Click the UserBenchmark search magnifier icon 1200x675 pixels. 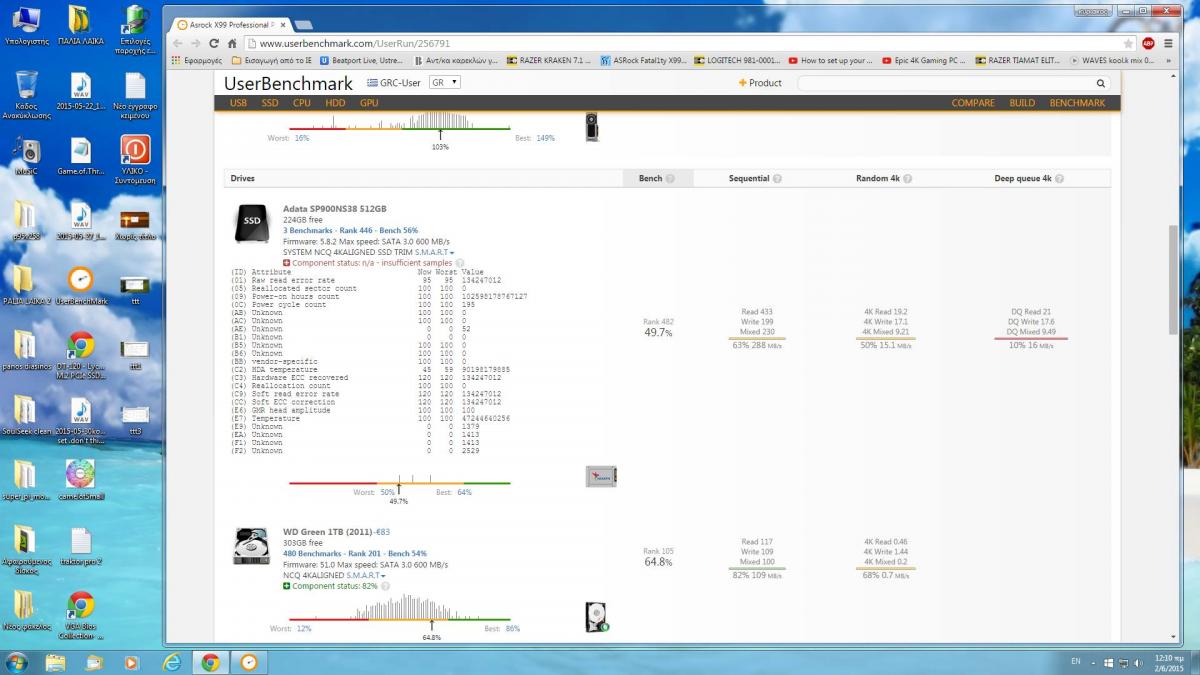pyautogui.click(x=1101, y=83)
